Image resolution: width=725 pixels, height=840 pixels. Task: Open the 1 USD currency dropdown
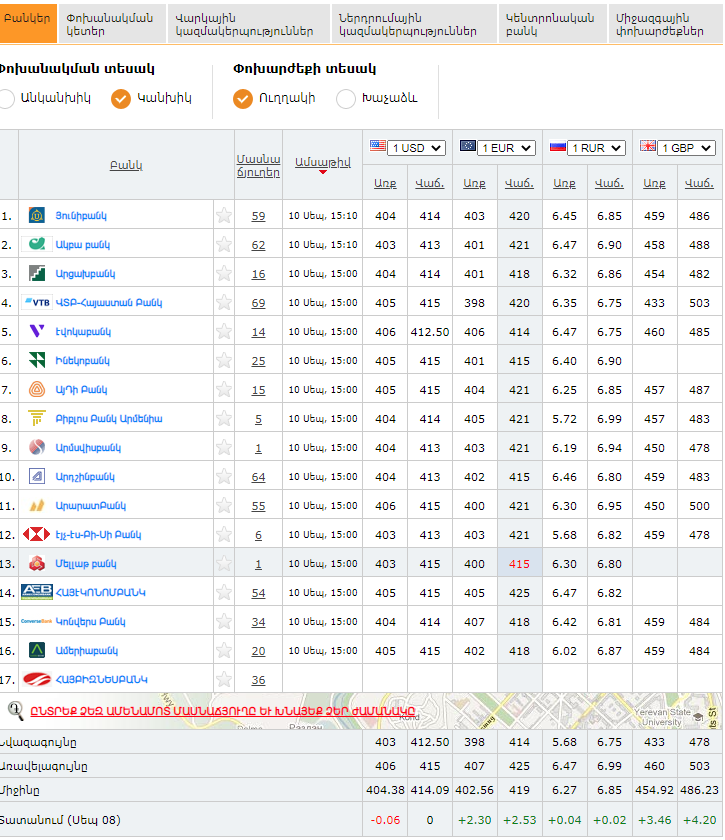pyautogui.click(x=416, y=148)
